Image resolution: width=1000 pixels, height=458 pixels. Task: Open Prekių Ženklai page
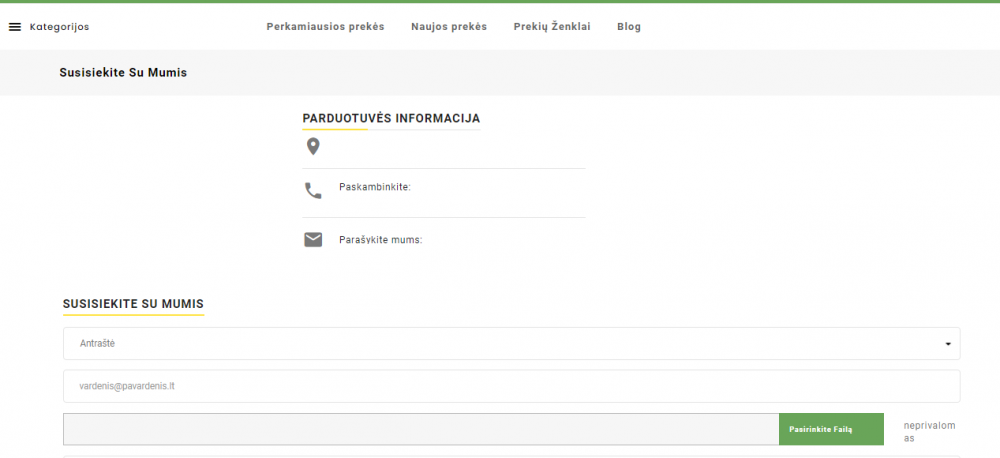552,27
